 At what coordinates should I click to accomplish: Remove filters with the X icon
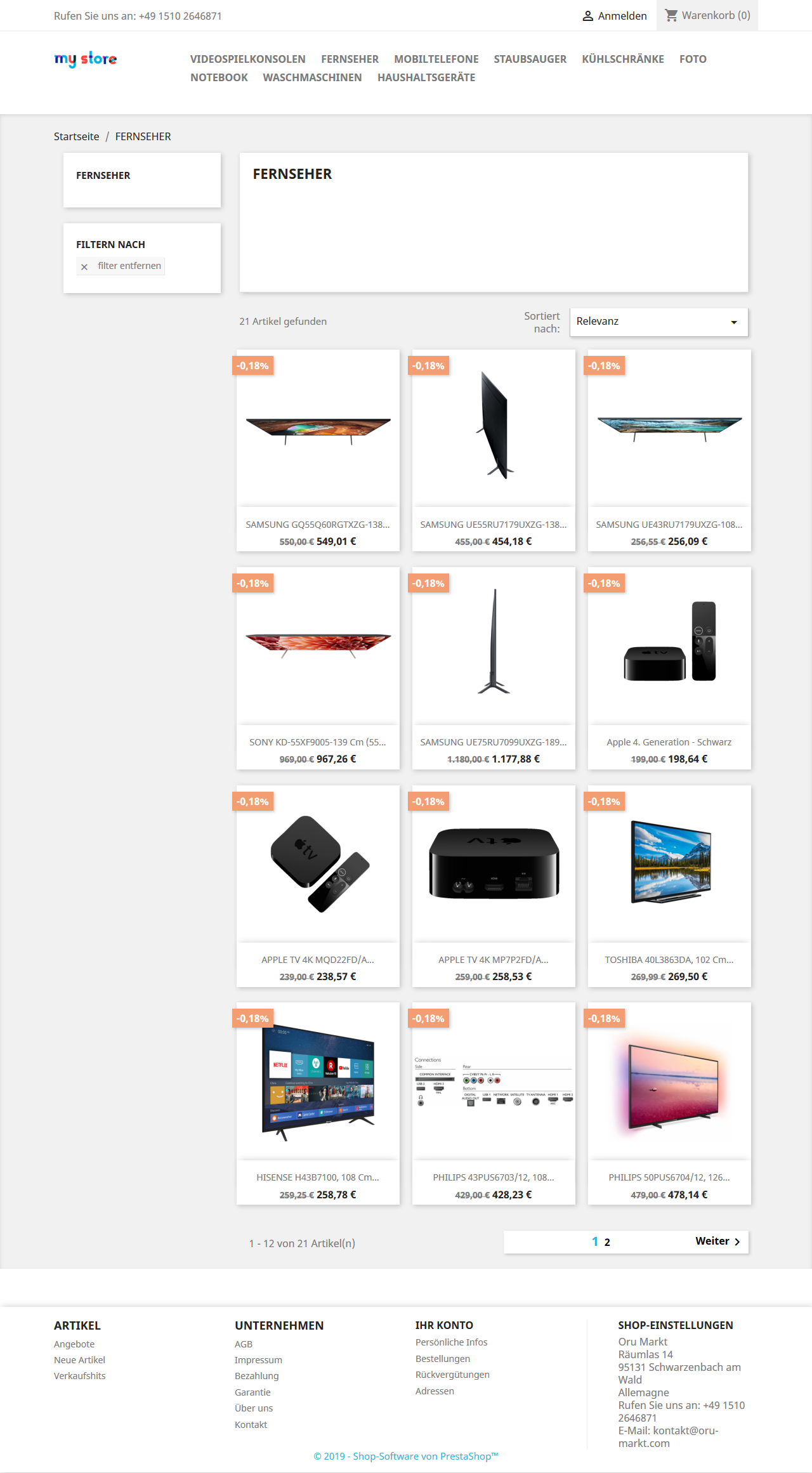point(84,266)
